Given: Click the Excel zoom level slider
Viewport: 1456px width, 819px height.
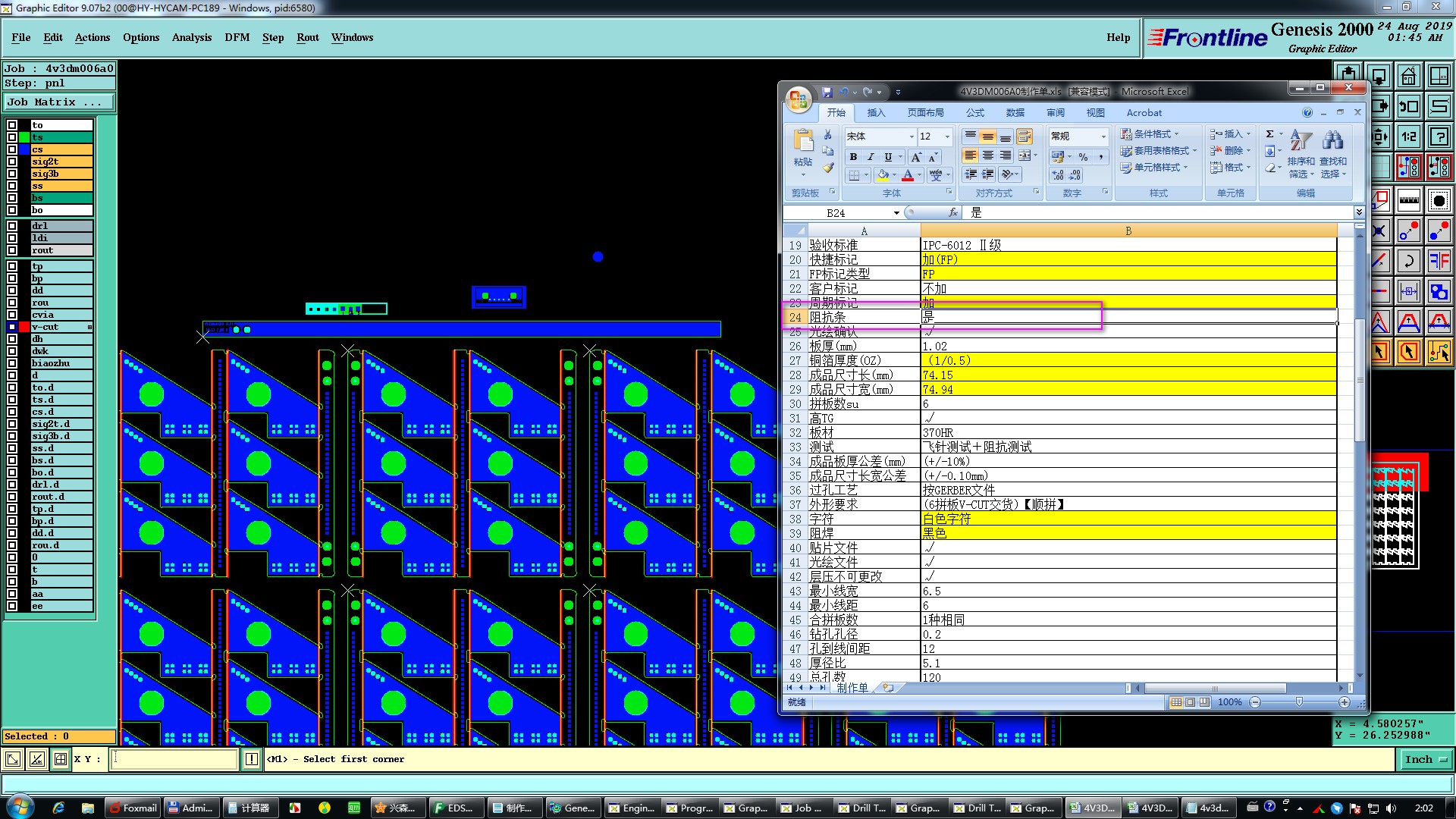Looking at the screenshot, I should click(1299, 702).
